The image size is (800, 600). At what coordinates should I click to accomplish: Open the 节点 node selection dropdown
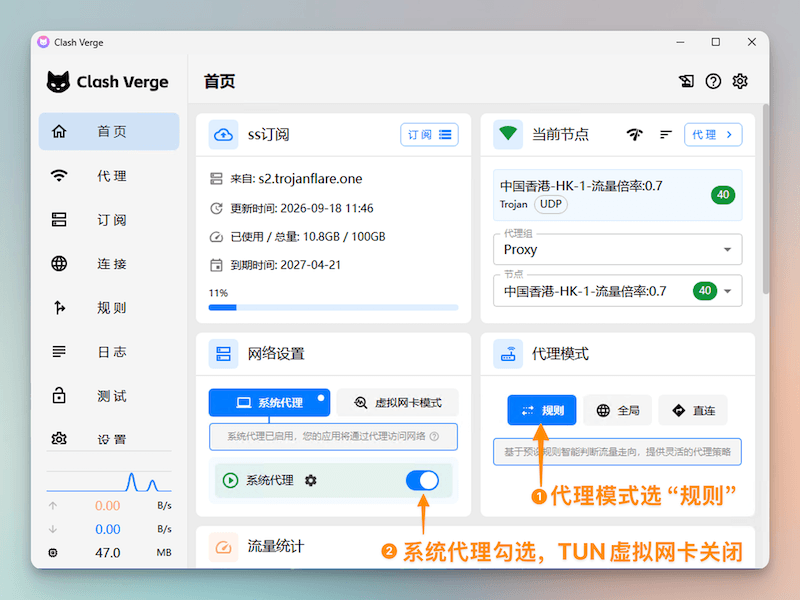617,291
